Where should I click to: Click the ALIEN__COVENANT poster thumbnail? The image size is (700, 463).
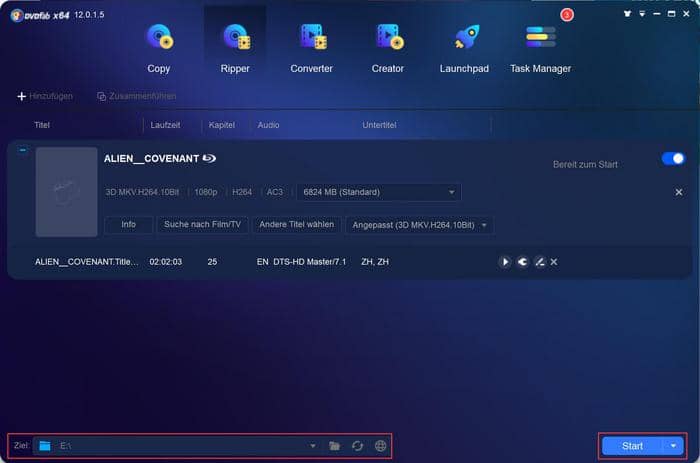(x=67, y=192)
